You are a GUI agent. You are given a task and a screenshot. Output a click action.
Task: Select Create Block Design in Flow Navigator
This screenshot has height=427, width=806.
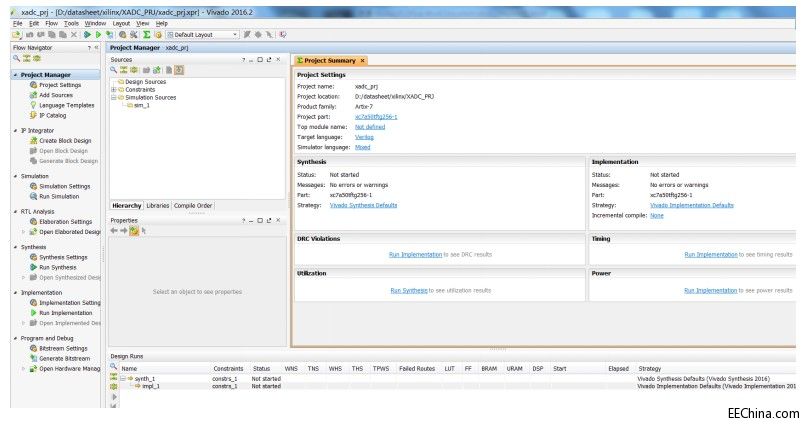pyautogui.click(x=60, y=141)
